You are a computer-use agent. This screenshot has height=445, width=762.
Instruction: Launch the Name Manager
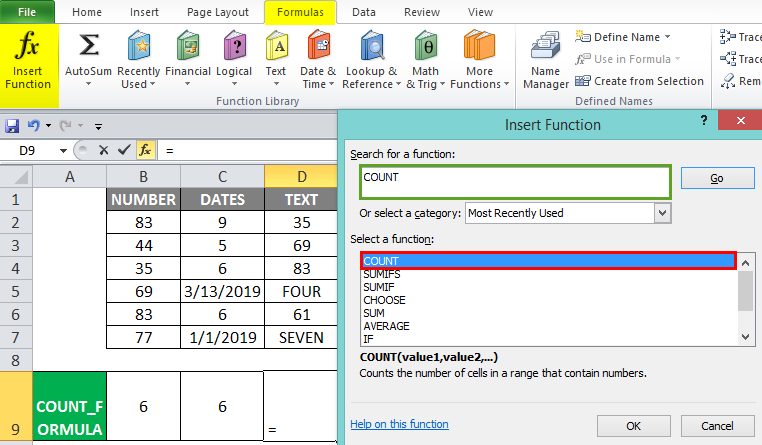[545, 61]
